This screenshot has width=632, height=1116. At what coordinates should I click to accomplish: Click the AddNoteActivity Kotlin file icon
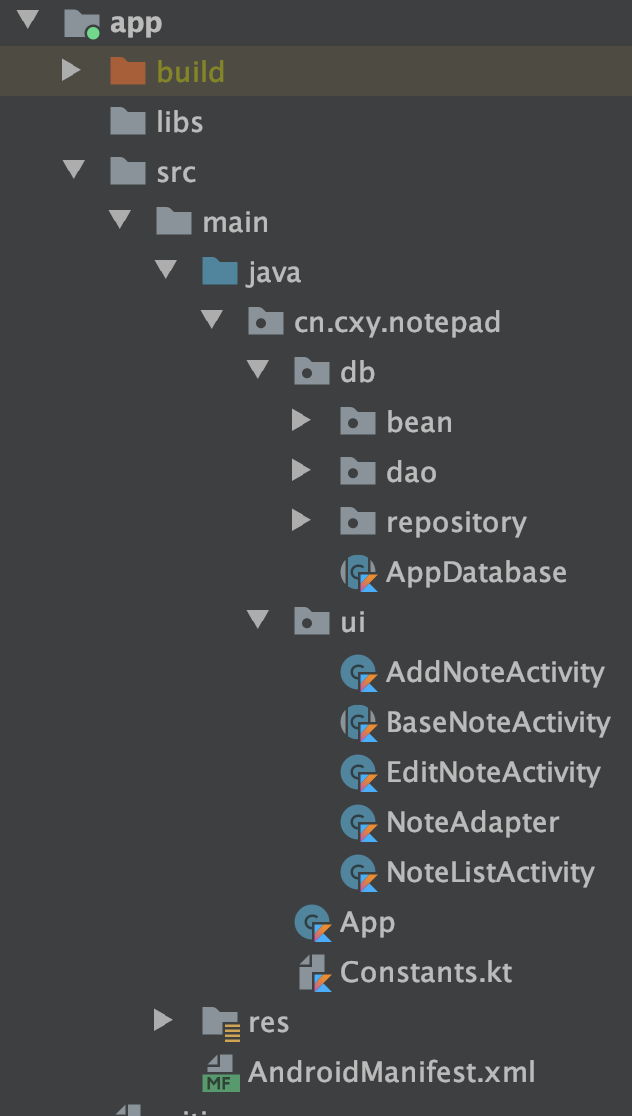click(358, 673)
